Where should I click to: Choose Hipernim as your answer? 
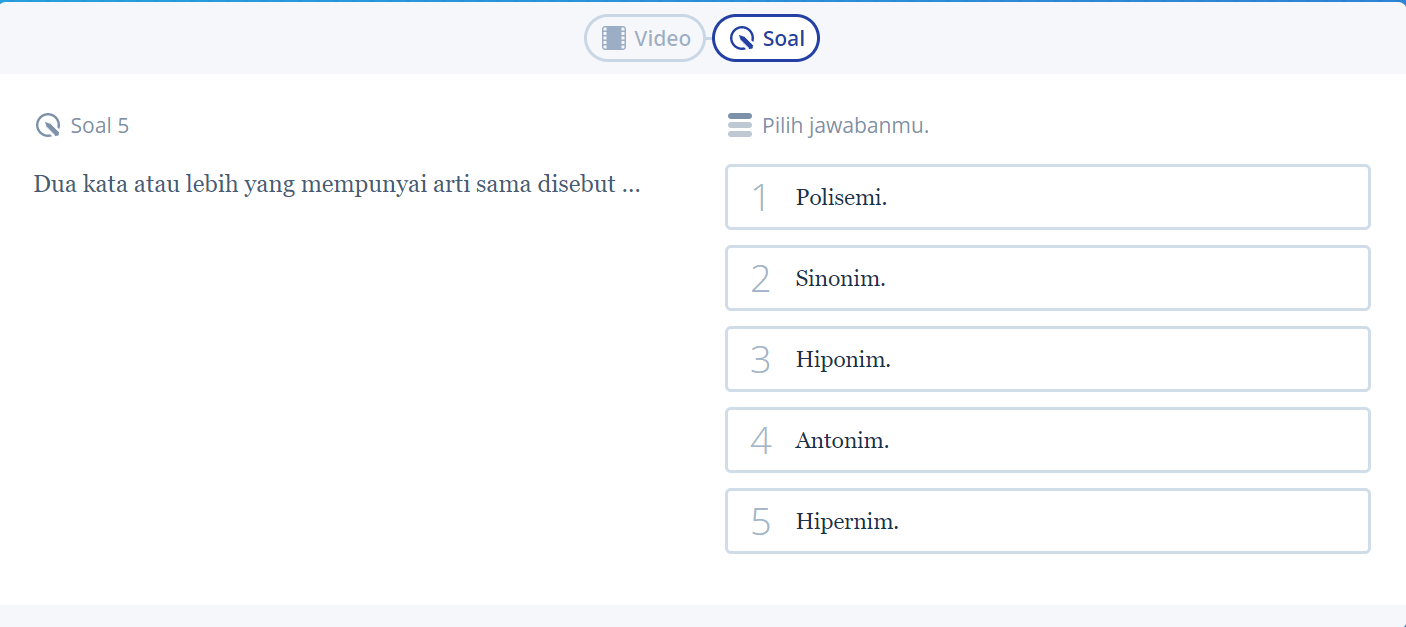point(1047,521)
